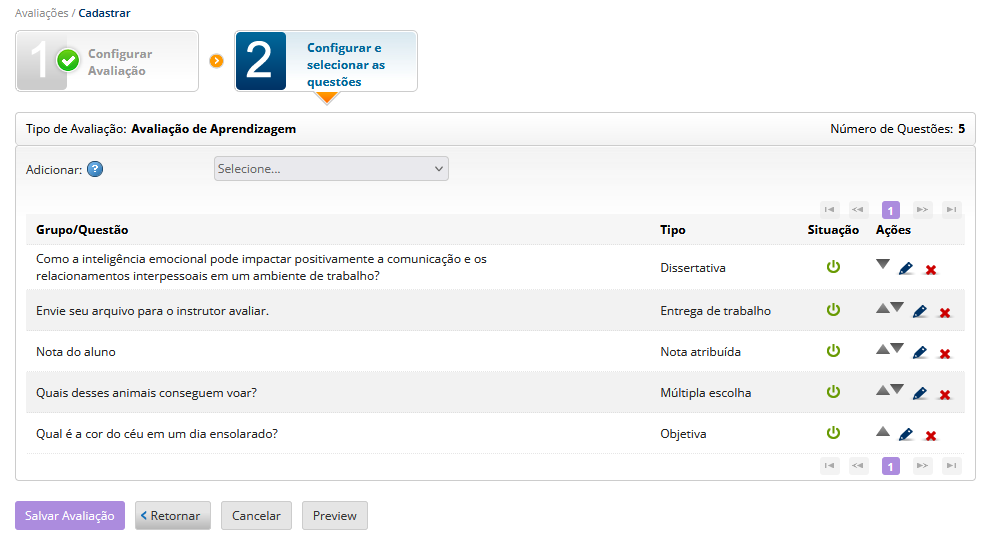Move 'Nota do aluno' question up
992x533 pixels.
(883, 349)
